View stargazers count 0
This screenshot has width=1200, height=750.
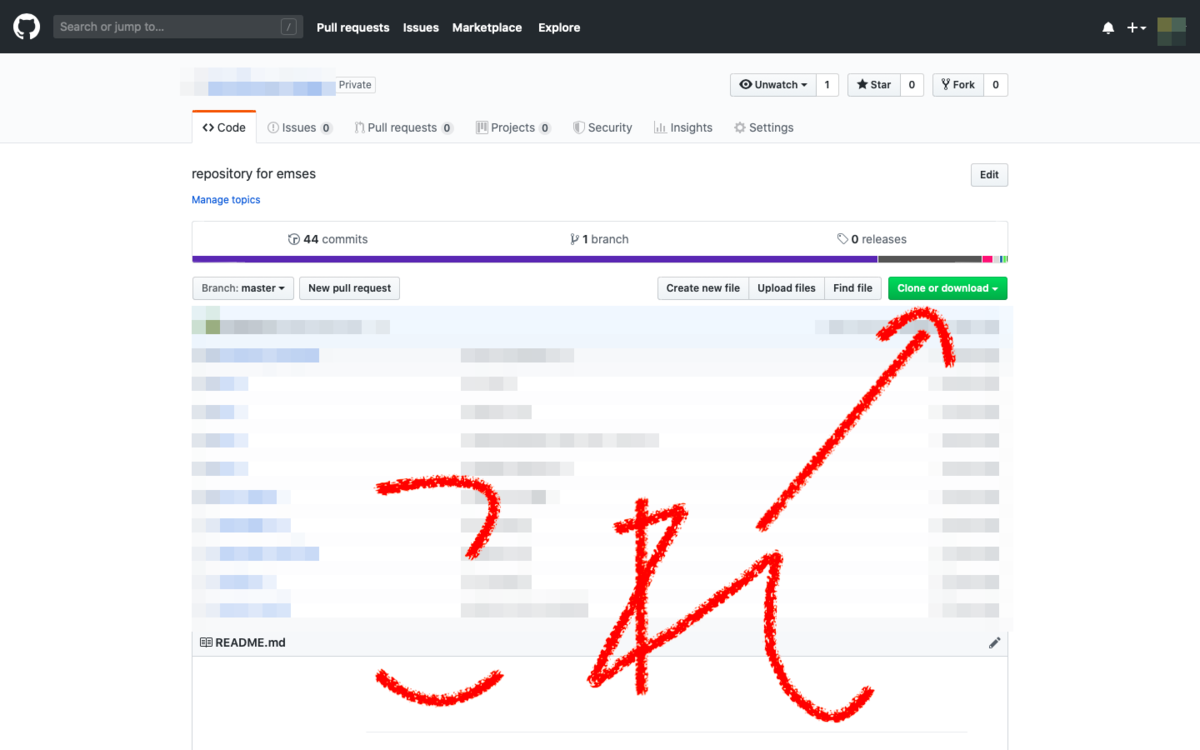pyautogui.click(x=911, y=85)
